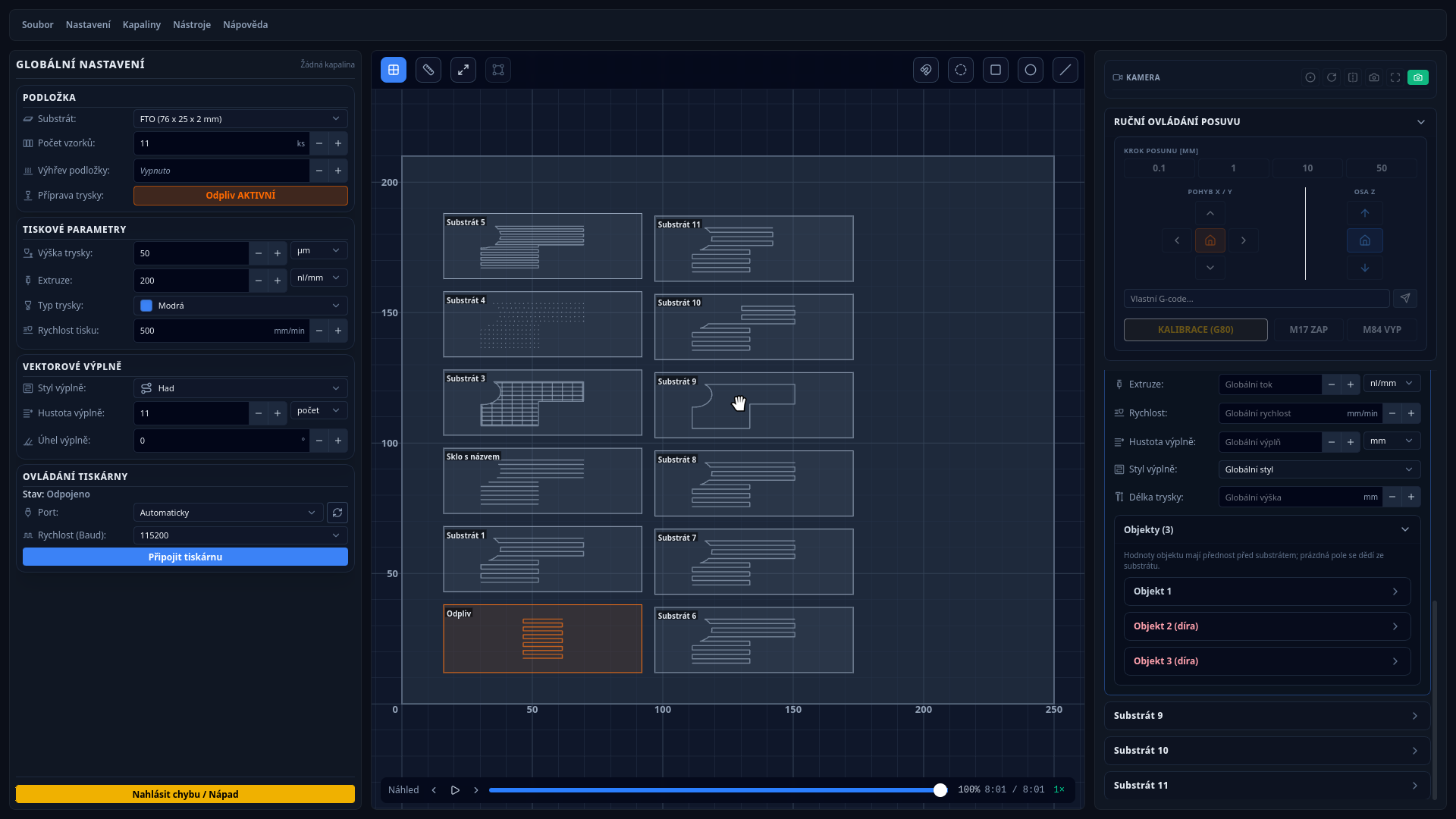Collapse the Ruční ovládání posuvu panel
This screenshot has height=819, width=1456.
(x=1421, y=121)
